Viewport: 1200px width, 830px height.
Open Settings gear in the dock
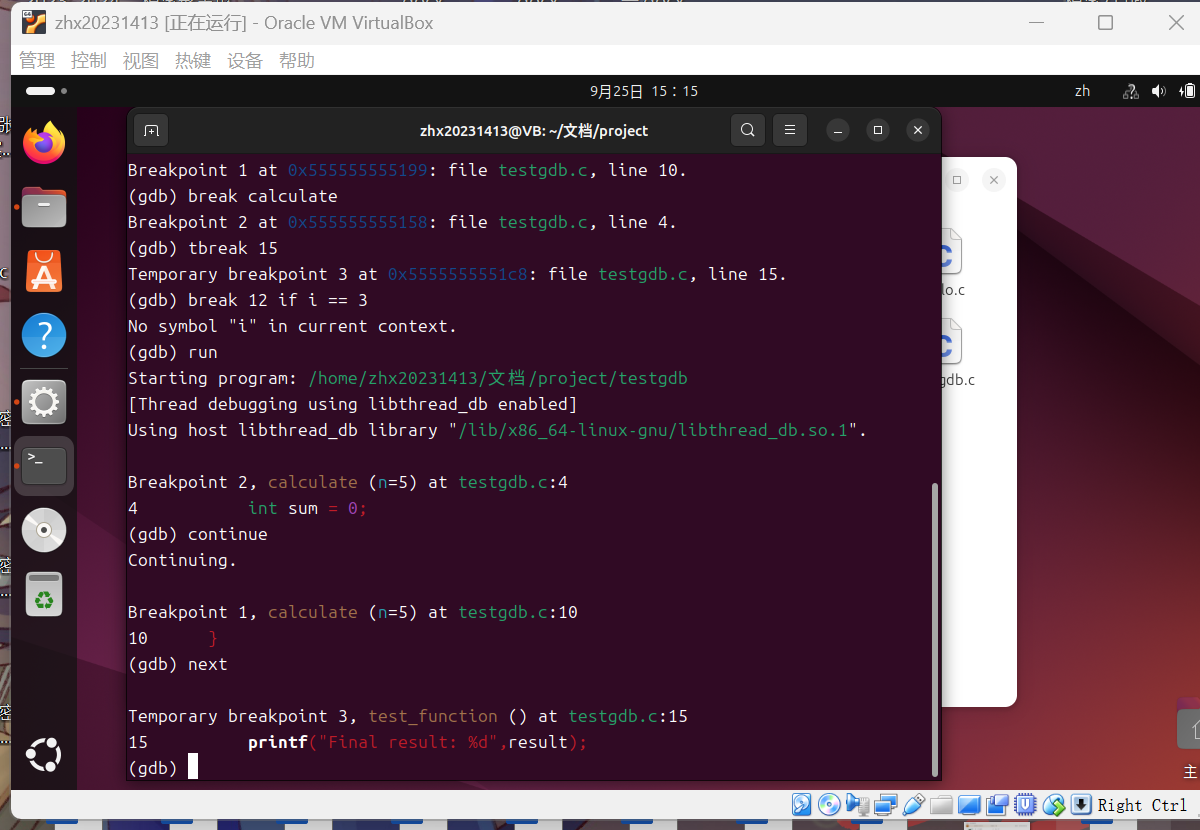tap(44, 401)
